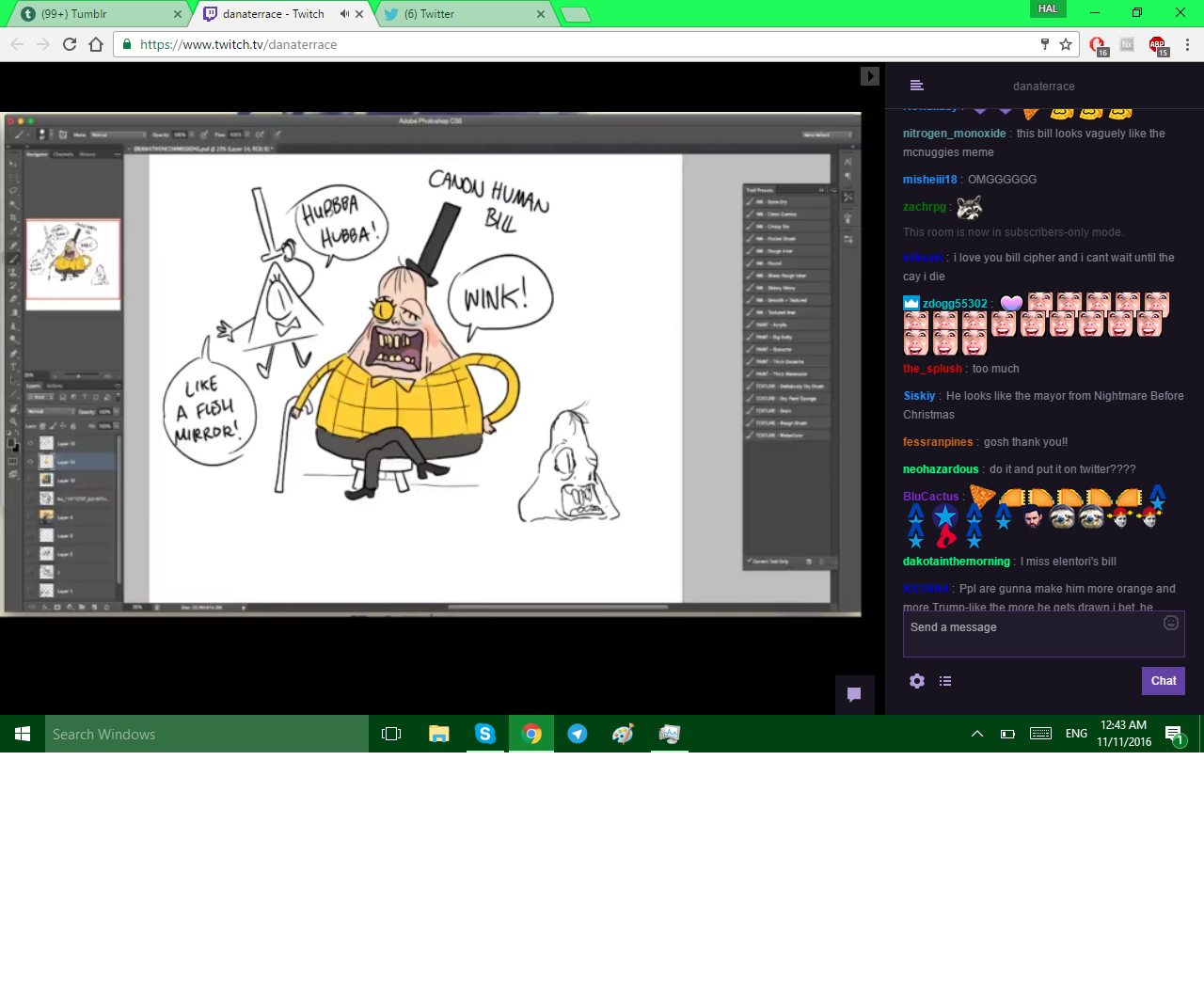Open the chat rooms list icon

point(917,86)
